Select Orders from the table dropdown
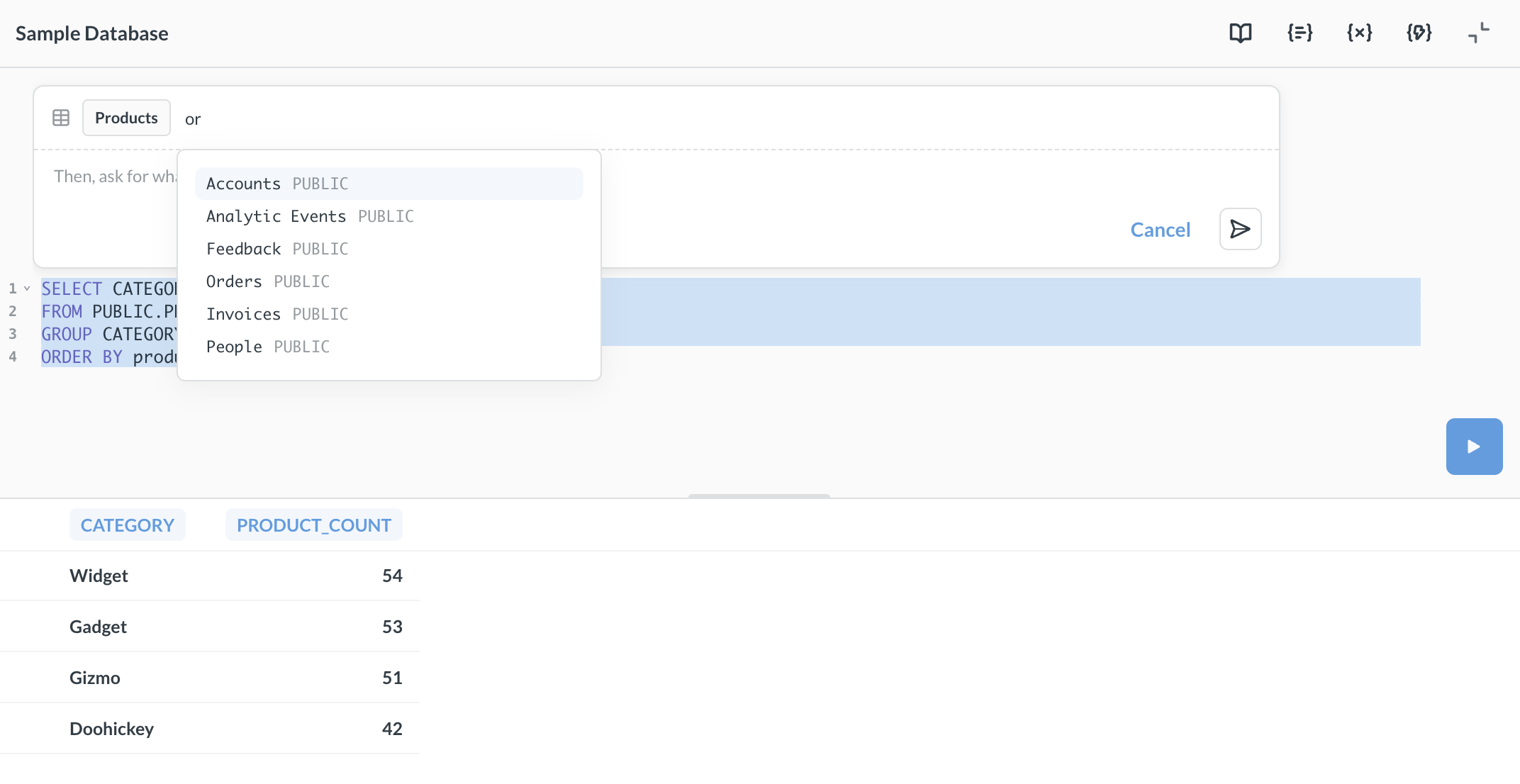The image size is (1520, 784). tap(268, 281)
